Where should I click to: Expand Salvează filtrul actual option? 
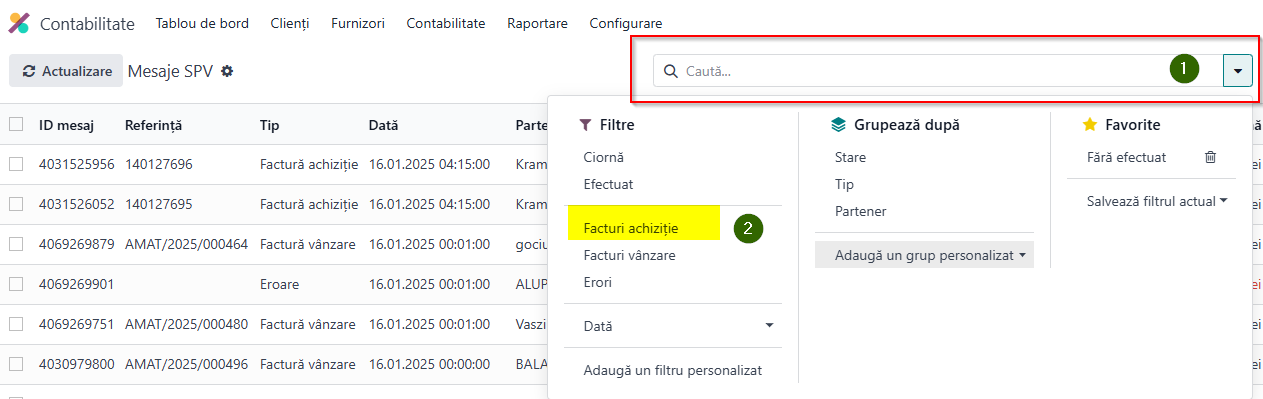1157,201
